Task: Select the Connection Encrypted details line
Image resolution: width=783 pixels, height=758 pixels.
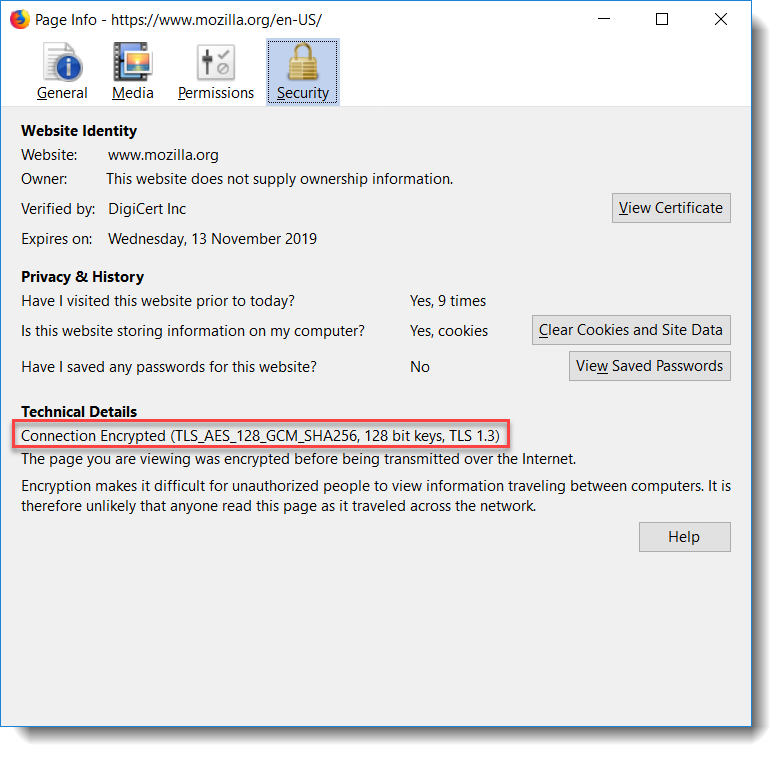Action: point(260,436)
